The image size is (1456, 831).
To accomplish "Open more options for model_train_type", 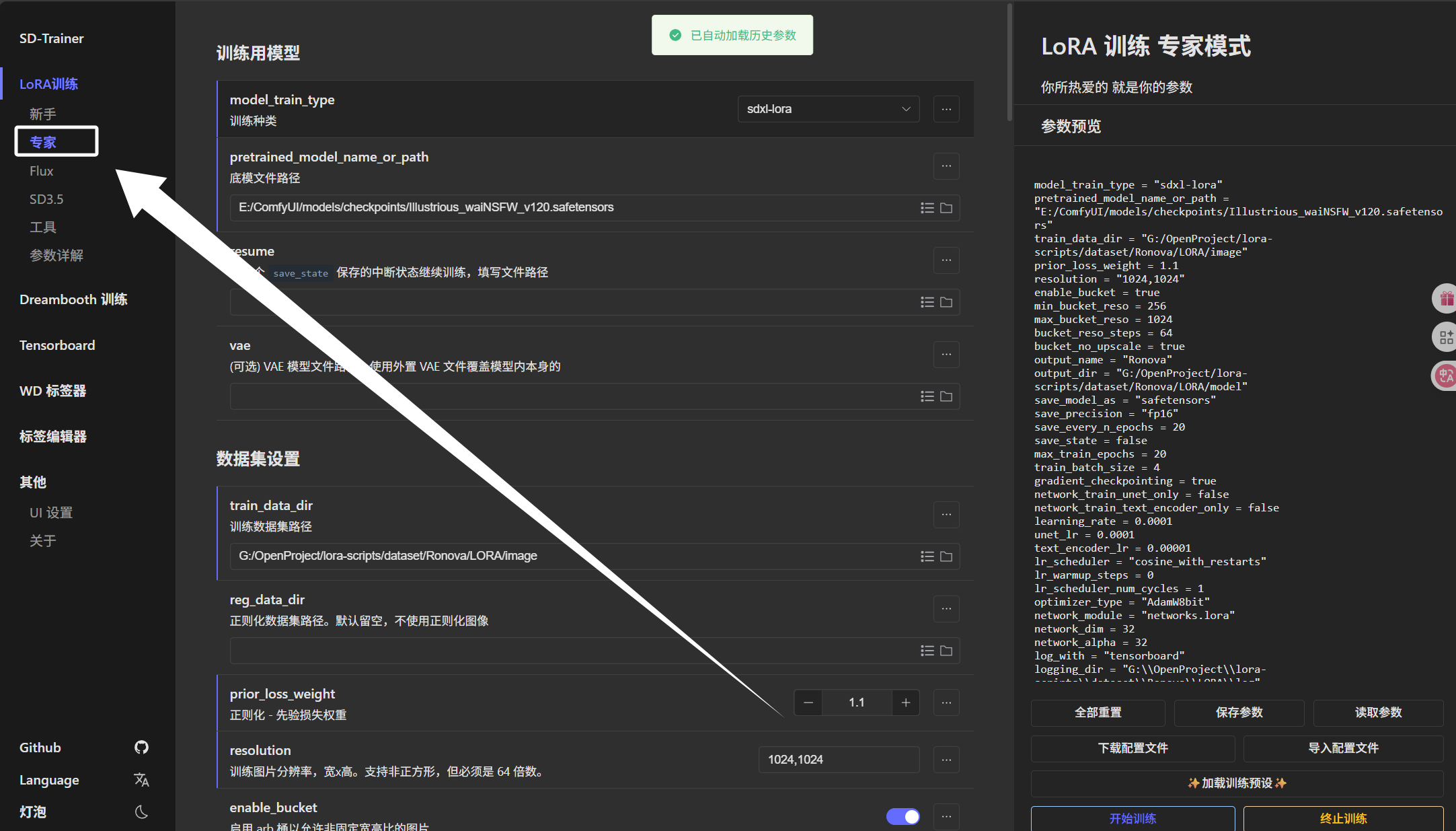I will point(946,109).
